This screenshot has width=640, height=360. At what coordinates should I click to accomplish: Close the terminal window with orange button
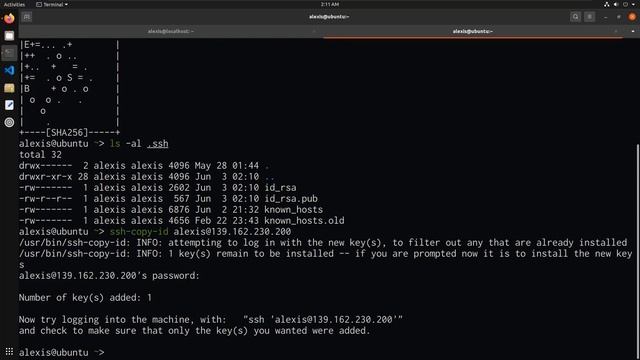(632, 17)
